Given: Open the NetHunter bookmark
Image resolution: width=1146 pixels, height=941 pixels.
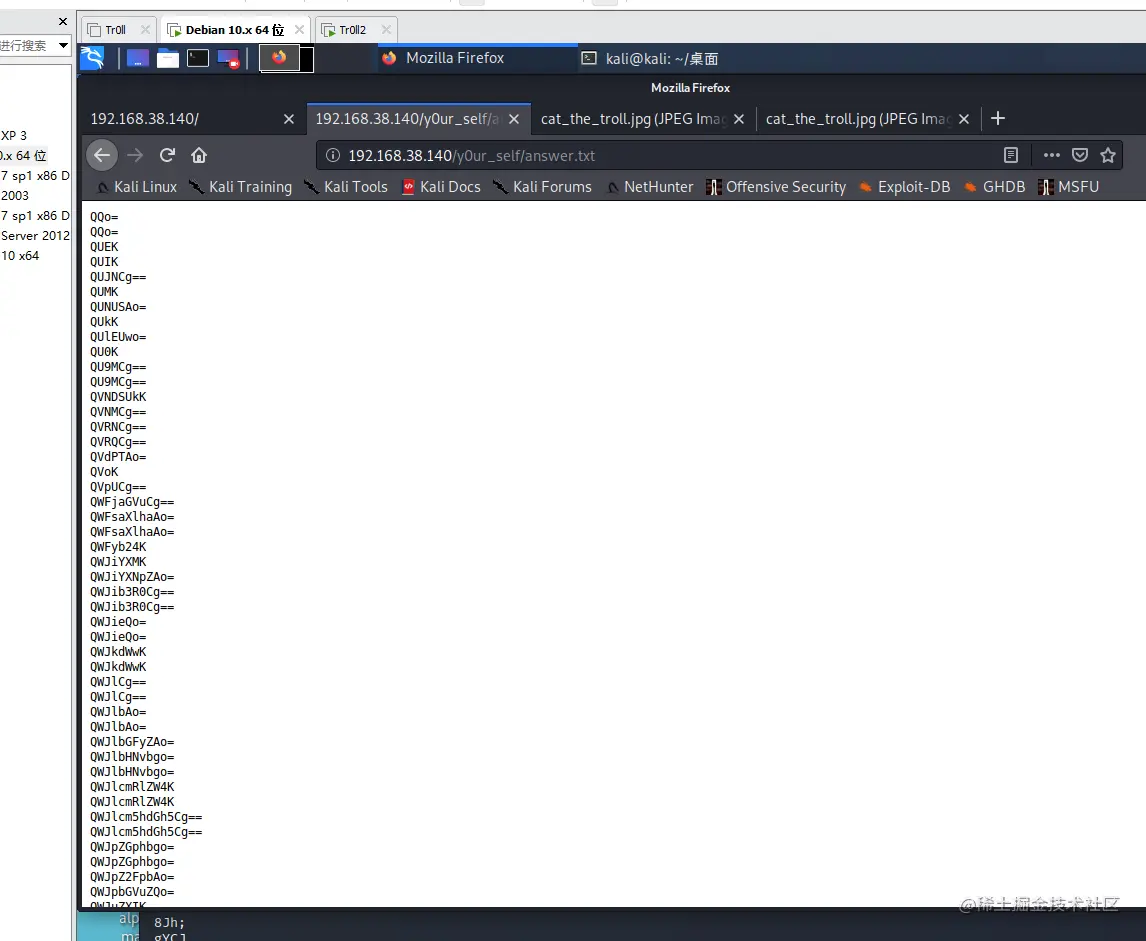Looking at the screenshot, I should (650, 187).
